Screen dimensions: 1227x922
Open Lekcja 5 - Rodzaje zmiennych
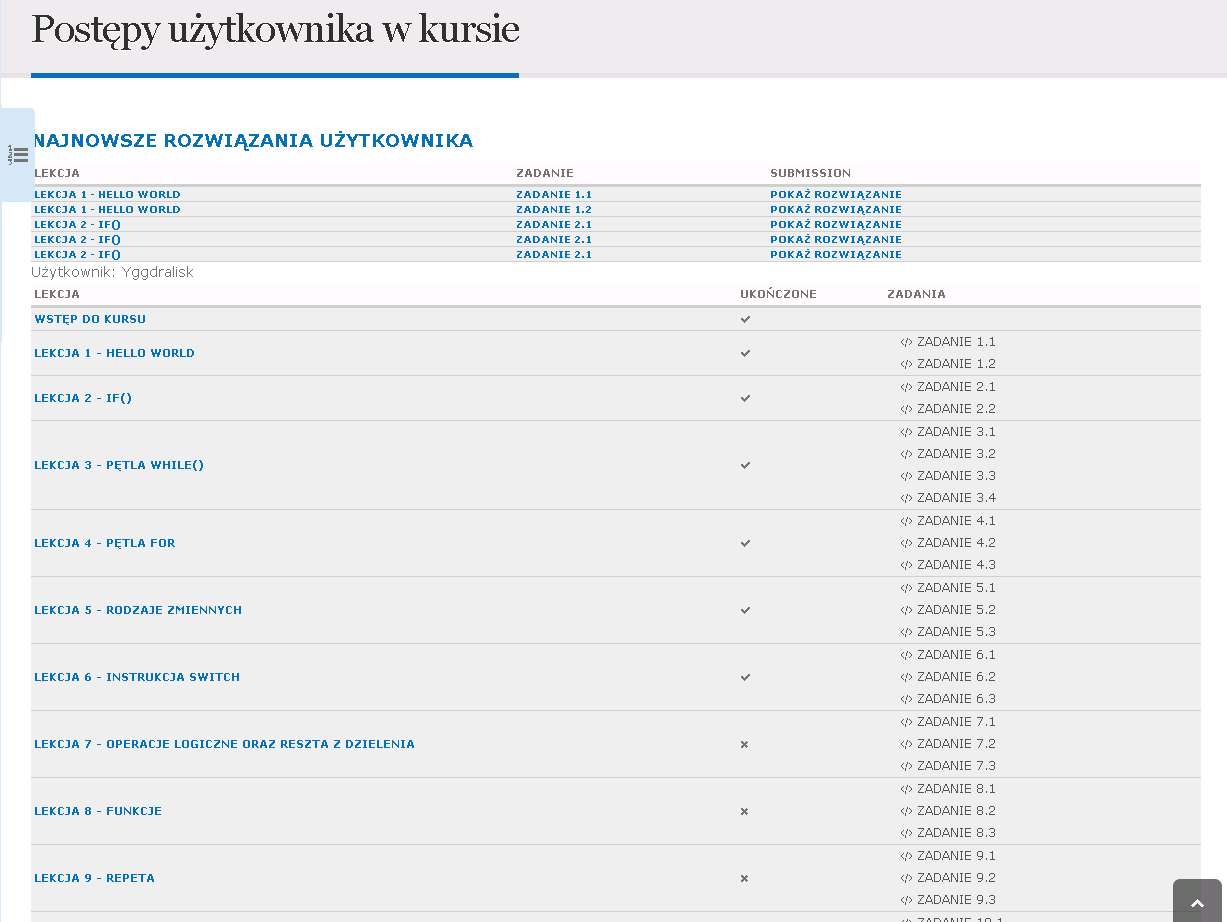coord(138,610)
